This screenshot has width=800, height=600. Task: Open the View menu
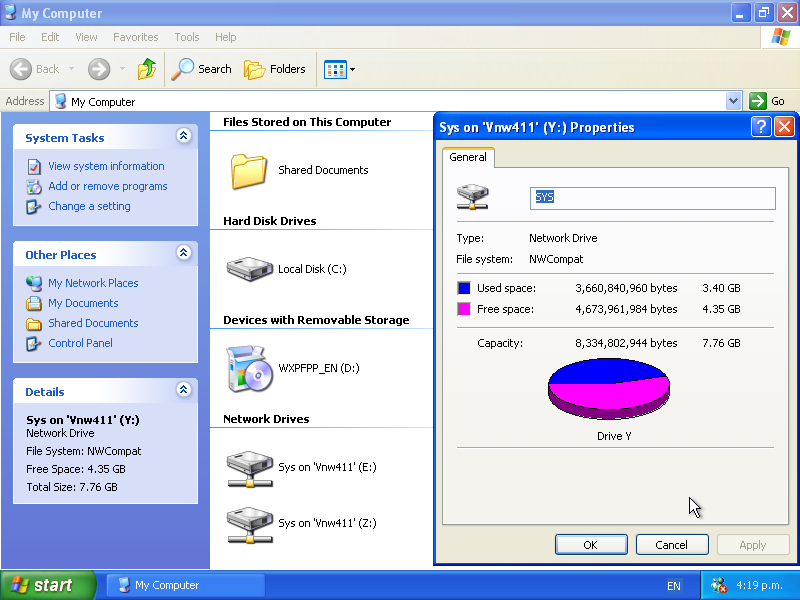click(86, 37)
